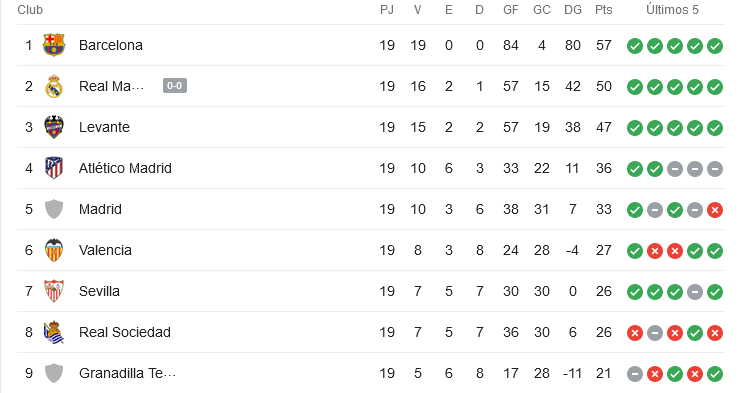Click Granadilla's first grey draw icon

[635, 374]
